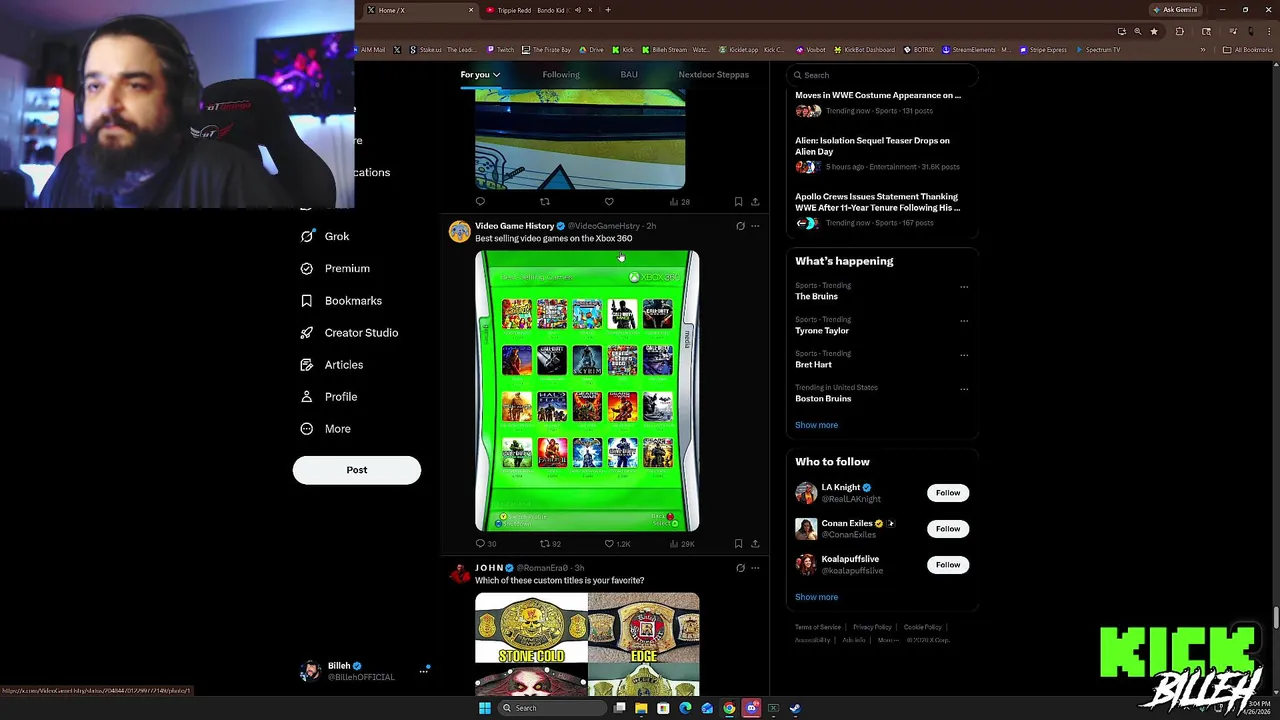Open Grok explain on Video Game History post
This screenshot has height=720, width=1280.
tap(740, 226)
